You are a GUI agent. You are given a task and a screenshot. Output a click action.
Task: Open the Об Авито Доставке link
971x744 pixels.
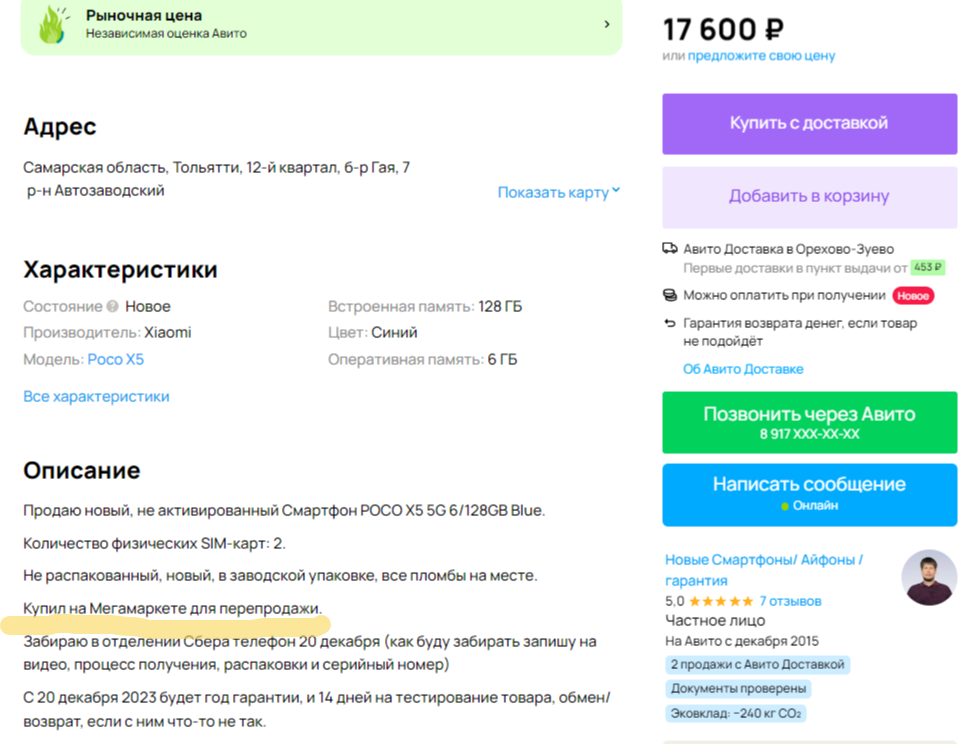[x=743, y=369]
